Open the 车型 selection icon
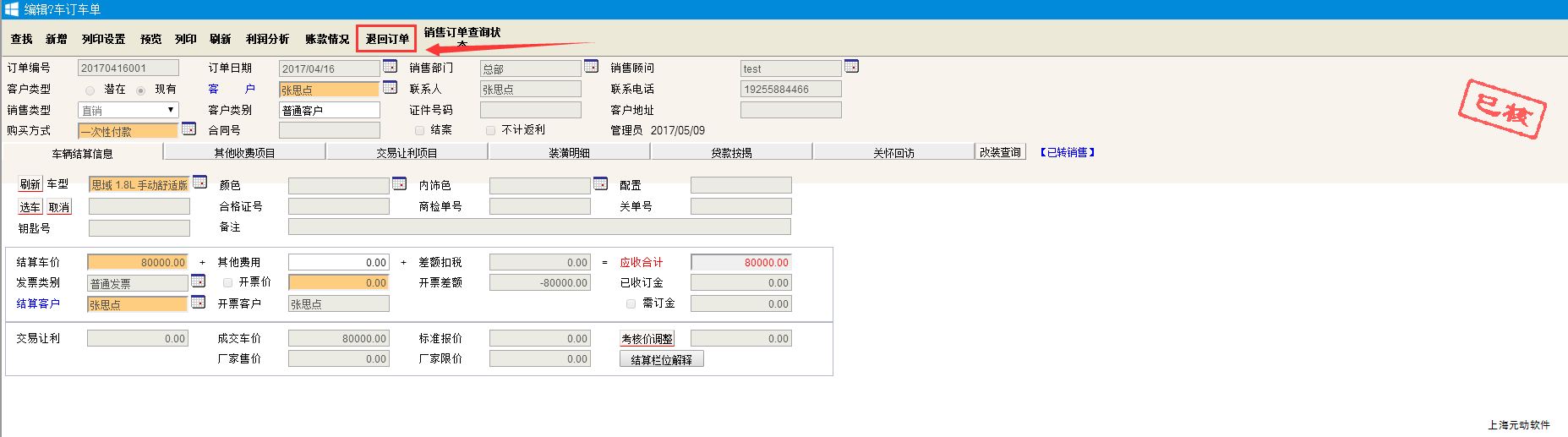The image size is (1568, 437). 199,183
